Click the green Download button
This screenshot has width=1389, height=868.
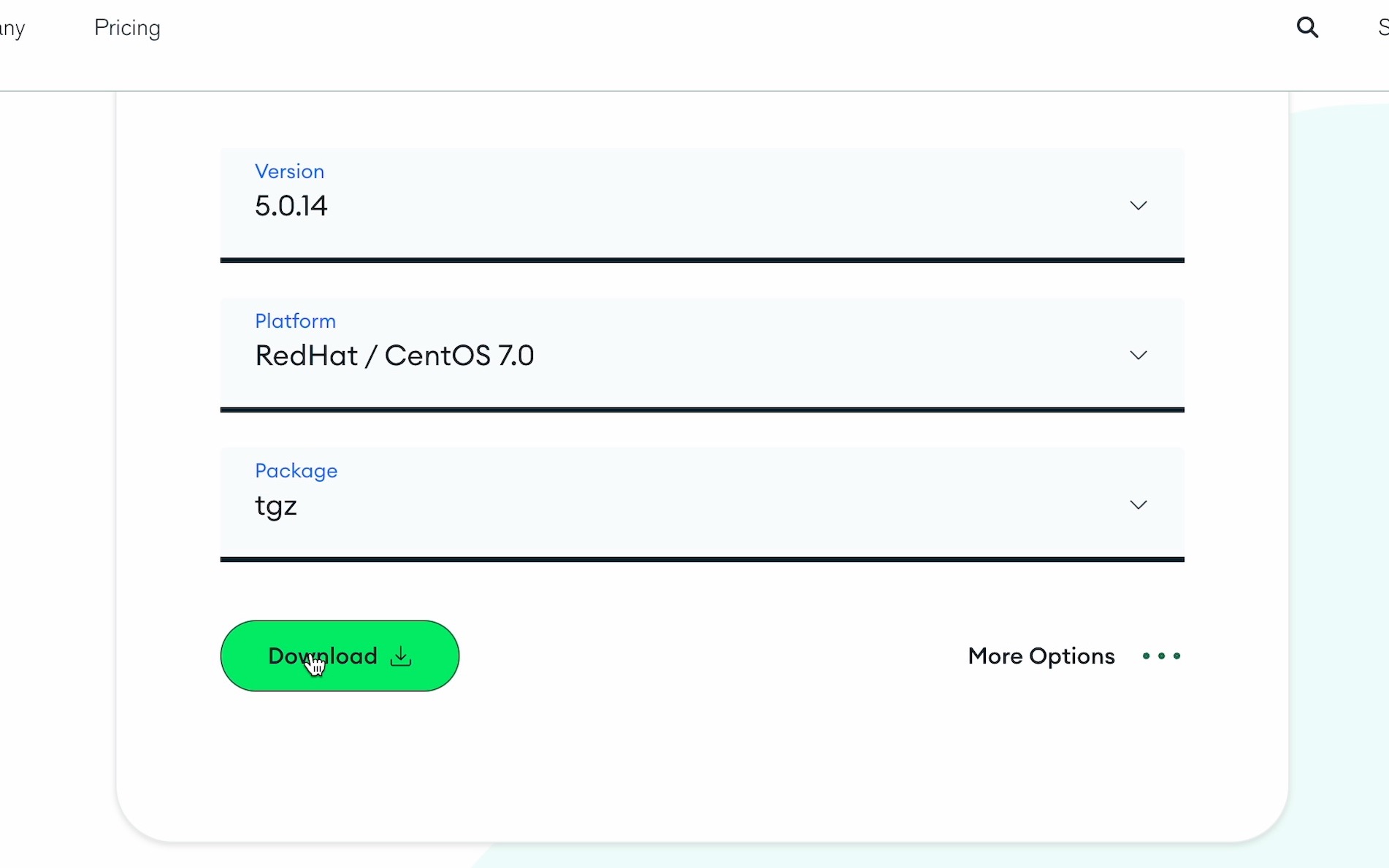click(340, 656)
